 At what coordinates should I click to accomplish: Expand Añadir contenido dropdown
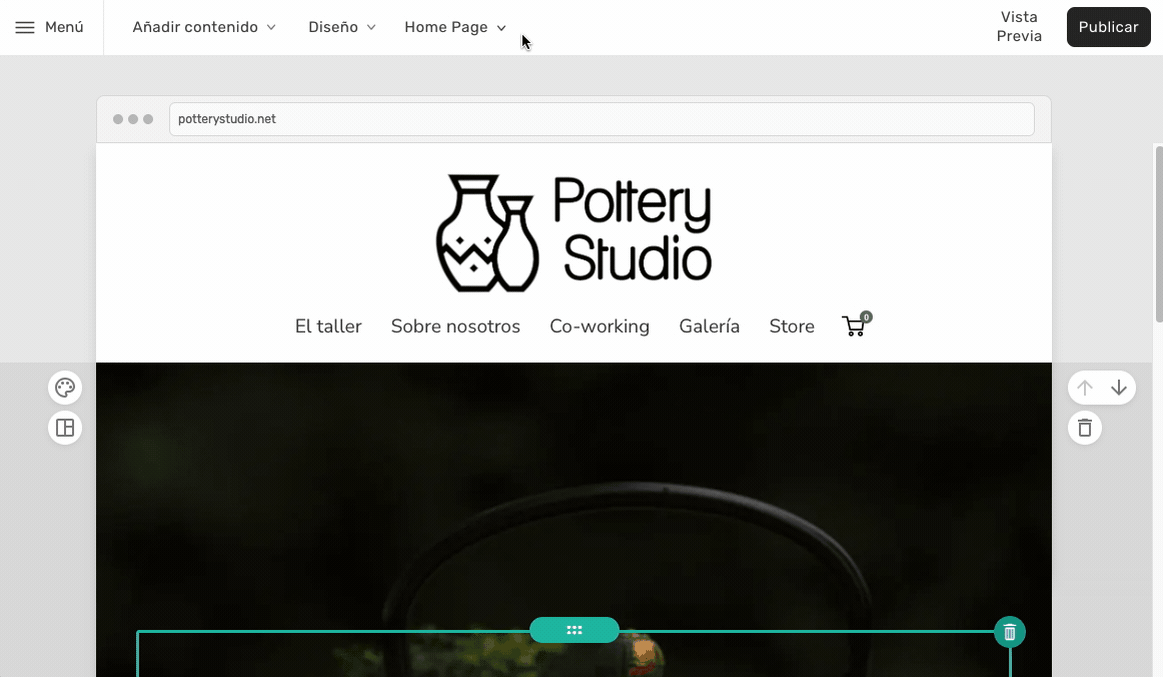pos(204,27)
